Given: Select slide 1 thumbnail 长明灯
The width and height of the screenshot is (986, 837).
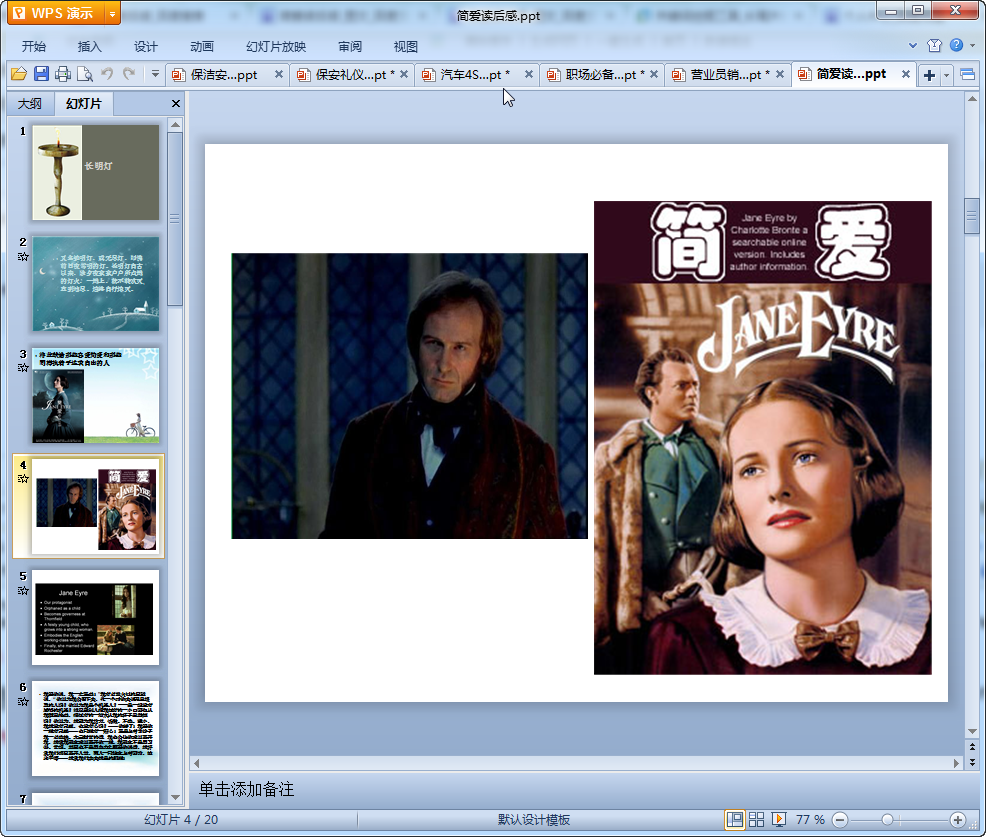Looking at the screenshot, I should pyautogui.click(x=96, y=172).
